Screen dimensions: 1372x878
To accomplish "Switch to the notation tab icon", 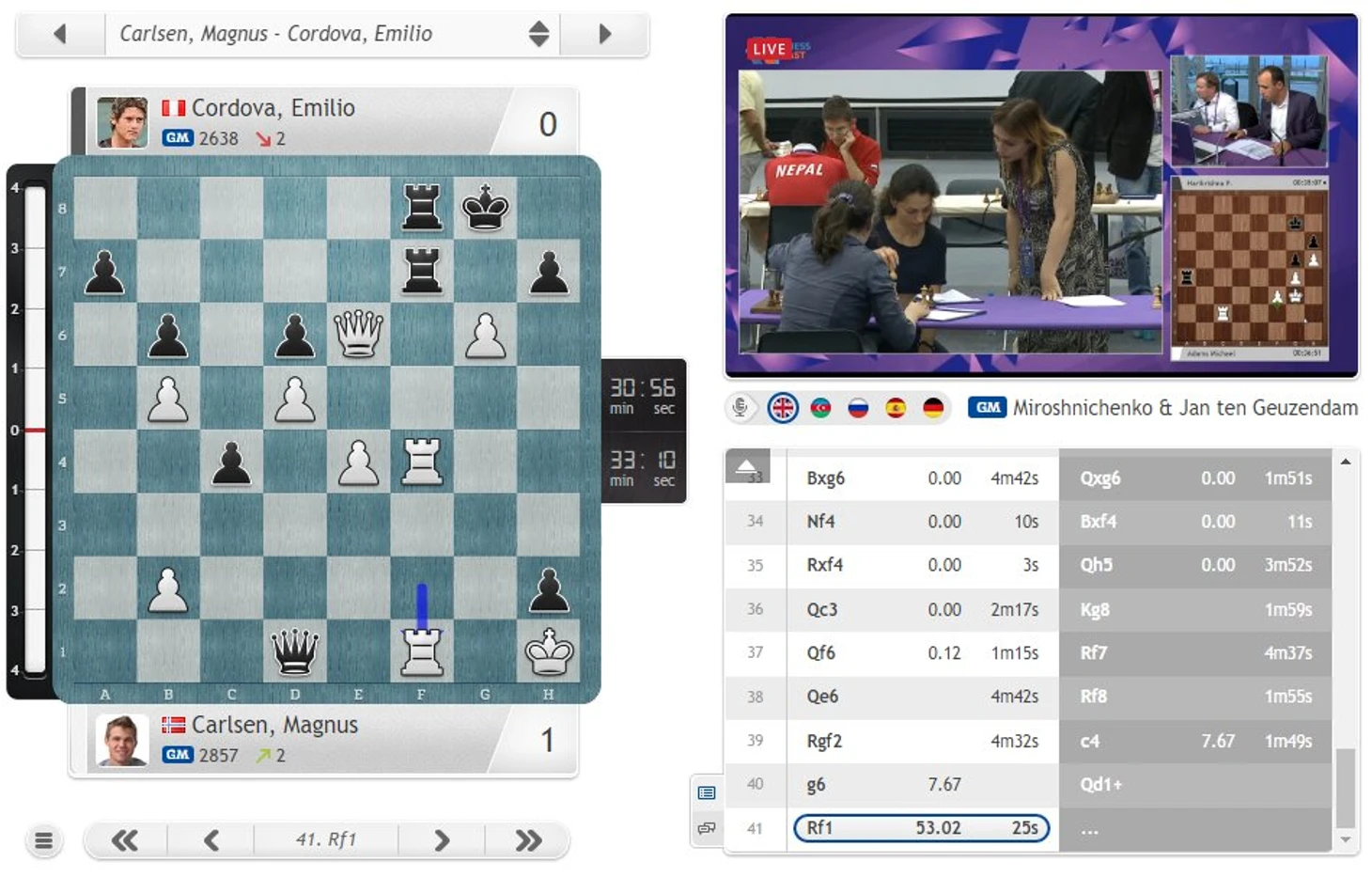I will (x=707, y=793).
